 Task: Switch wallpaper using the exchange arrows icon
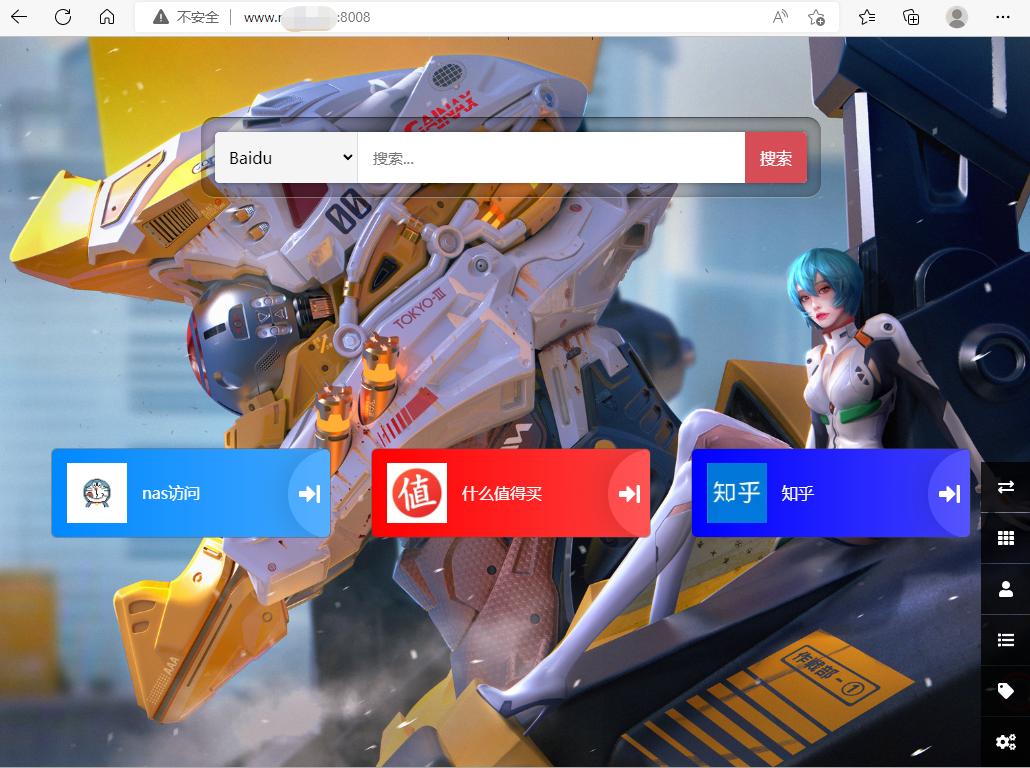tap(1005, 487)
